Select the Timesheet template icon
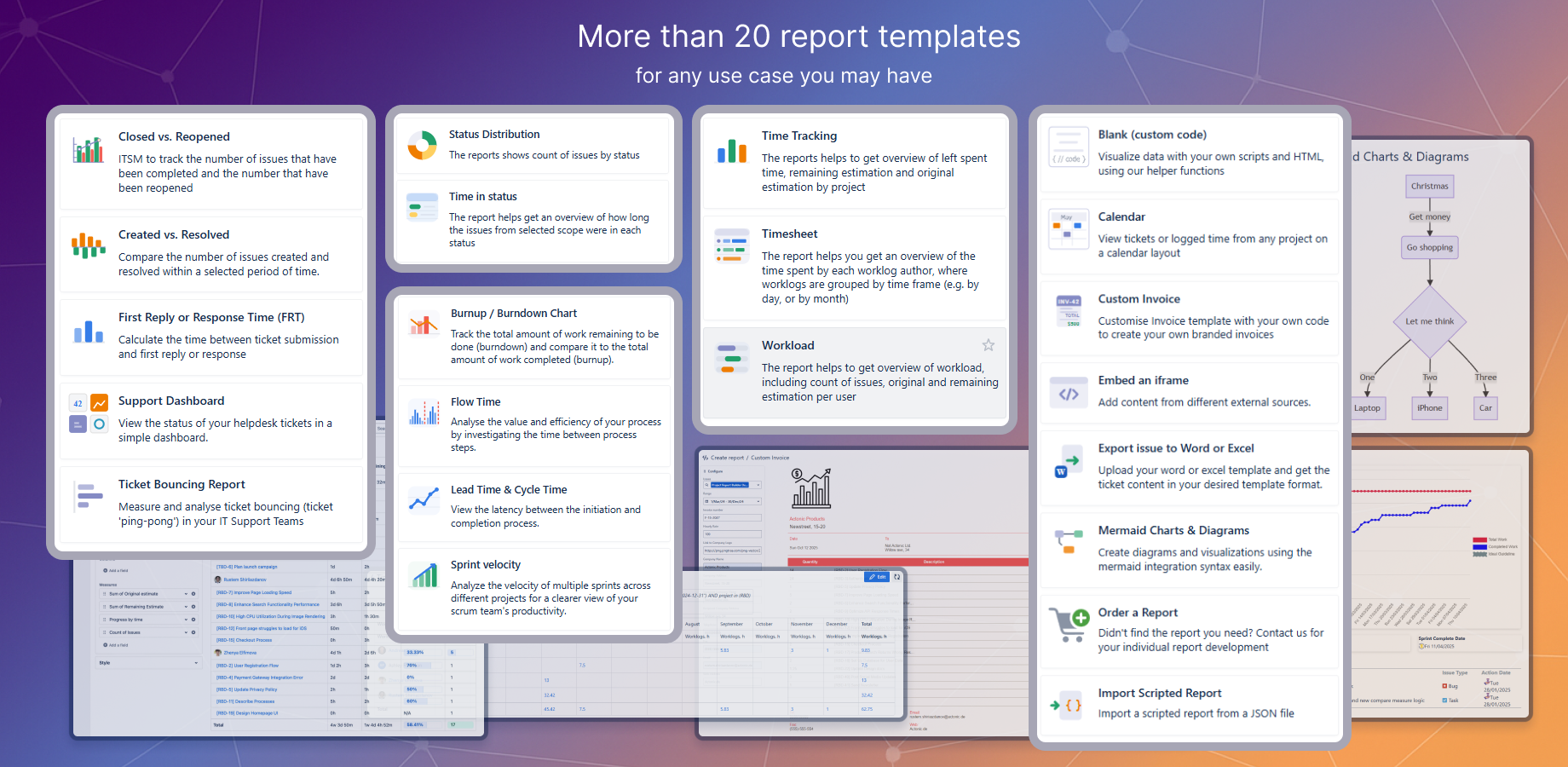Image resolution: width=1568 pixels, height=767 pixels. [x=731, y=248]
